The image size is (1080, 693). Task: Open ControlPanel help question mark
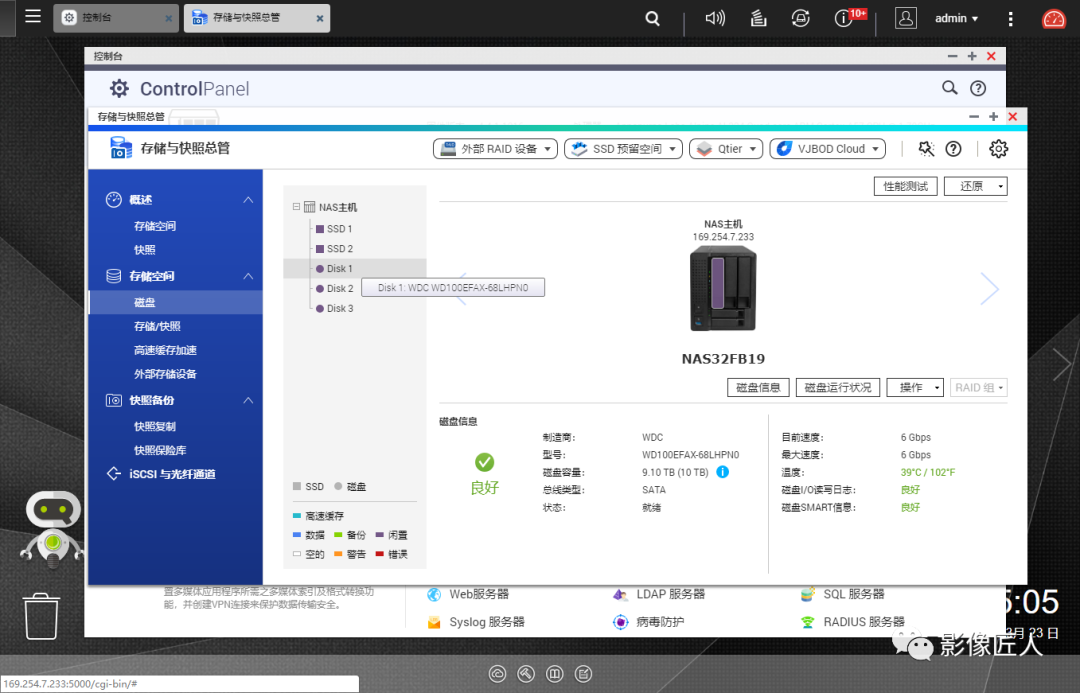[978, 88]
